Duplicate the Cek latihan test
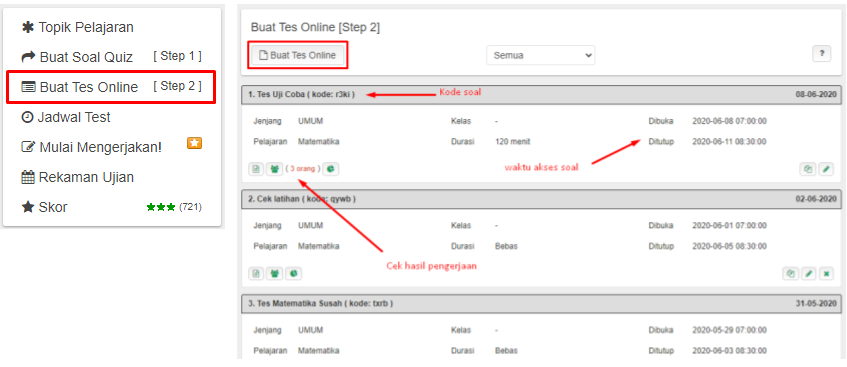Image resolution: width=847 pixels, height=367 pixels. click(790, 273)
